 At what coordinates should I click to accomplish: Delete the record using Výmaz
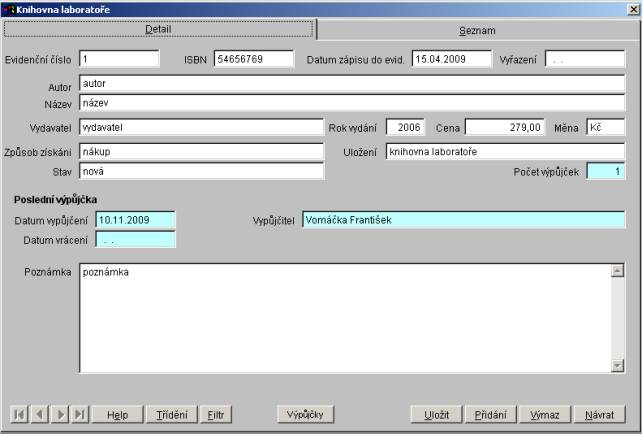(545, 414)
